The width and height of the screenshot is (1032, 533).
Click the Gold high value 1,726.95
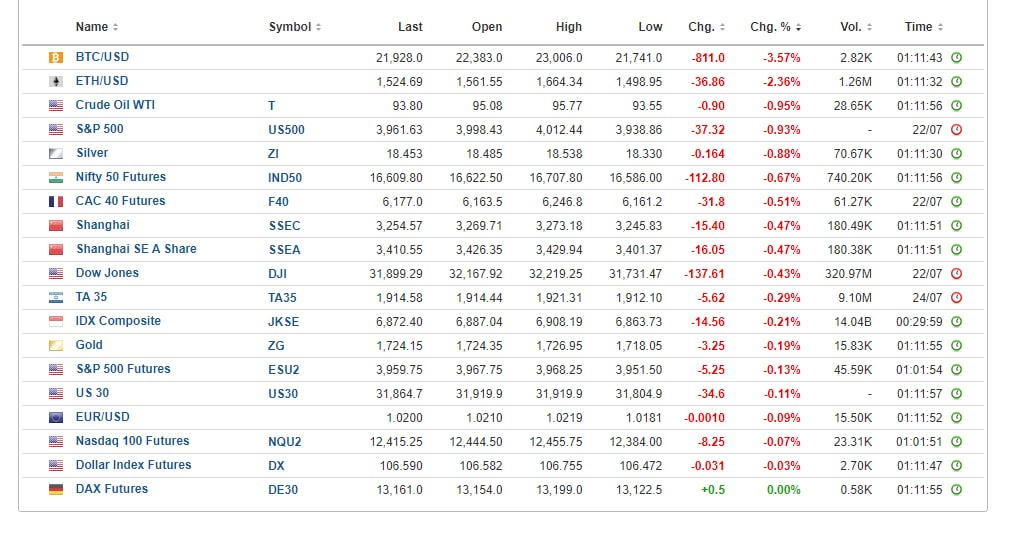(x=559, y=346)
